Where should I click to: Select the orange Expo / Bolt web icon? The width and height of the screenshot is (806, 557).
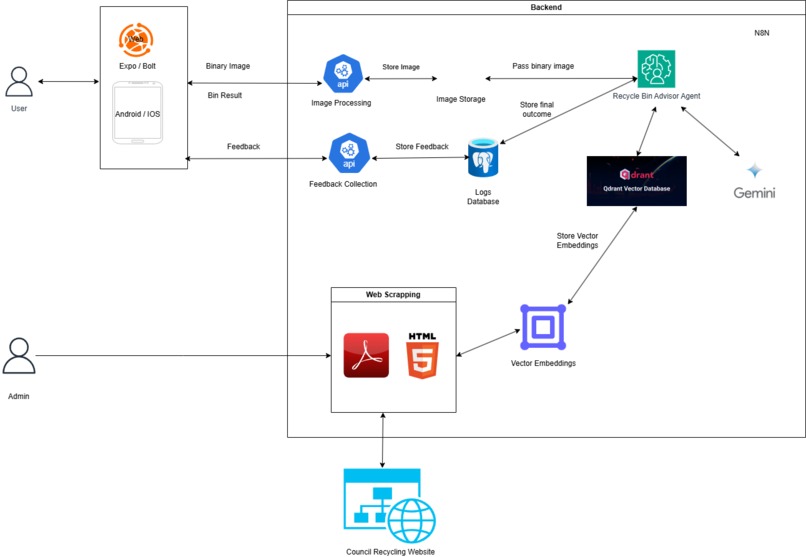click(136, 40)
